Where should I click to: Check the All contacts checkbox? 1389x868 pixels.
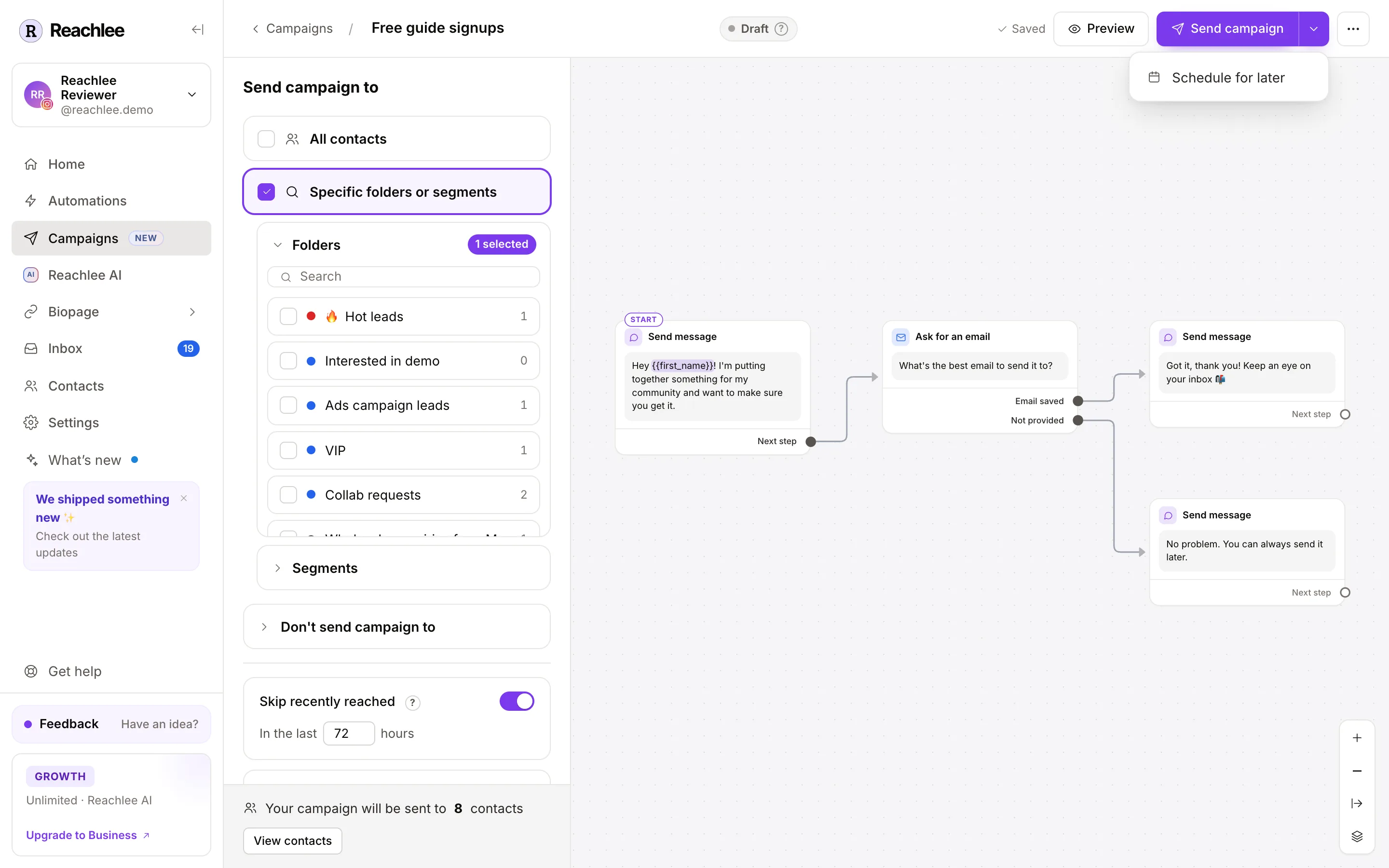[266, 139]
